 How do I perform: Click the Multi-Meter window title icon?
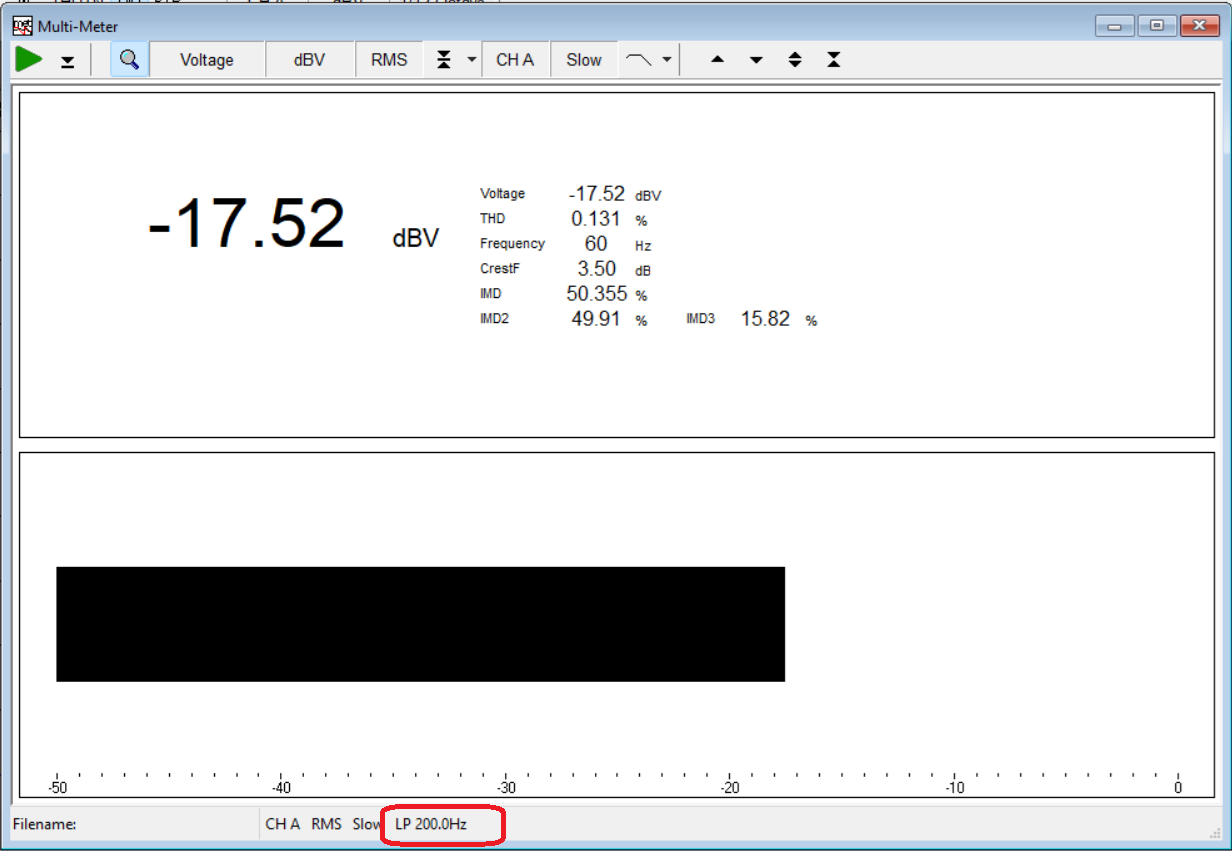22,25
